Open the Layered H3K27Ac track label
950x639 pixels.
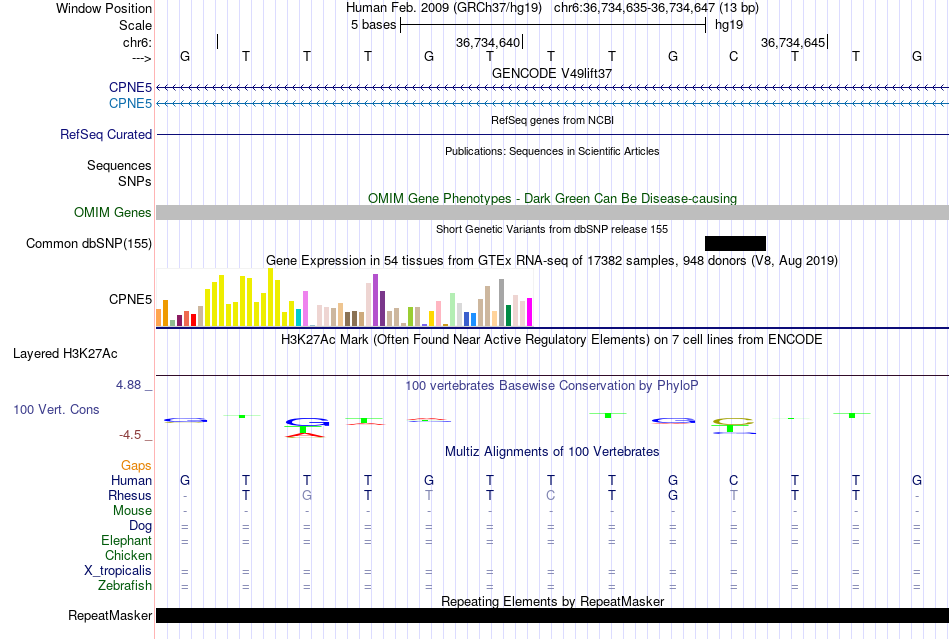pos(65,354)
